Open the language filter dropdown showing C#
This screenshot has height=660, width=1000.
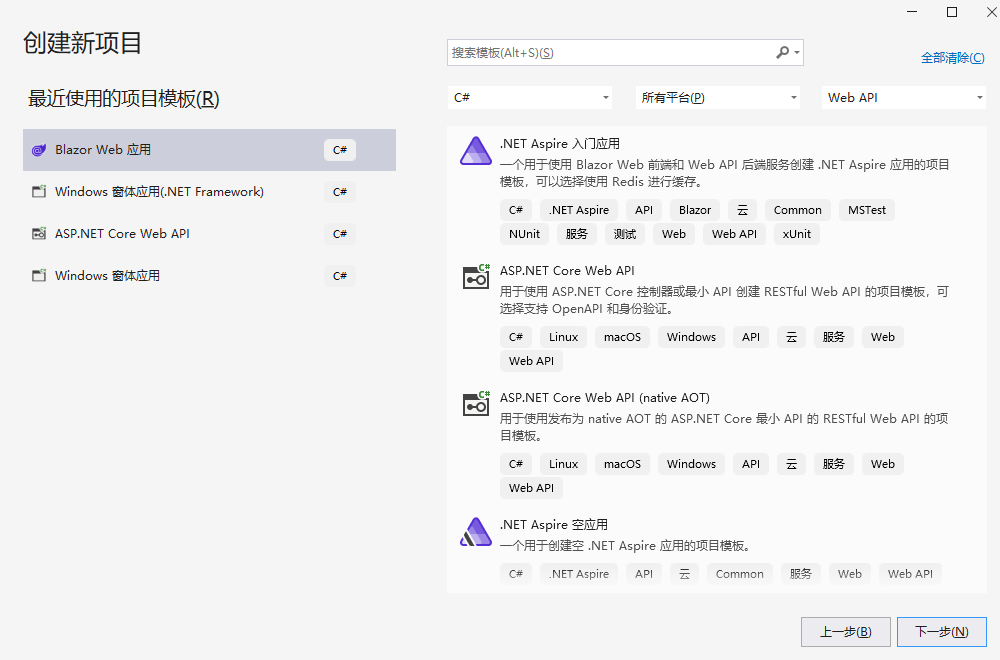529,98
